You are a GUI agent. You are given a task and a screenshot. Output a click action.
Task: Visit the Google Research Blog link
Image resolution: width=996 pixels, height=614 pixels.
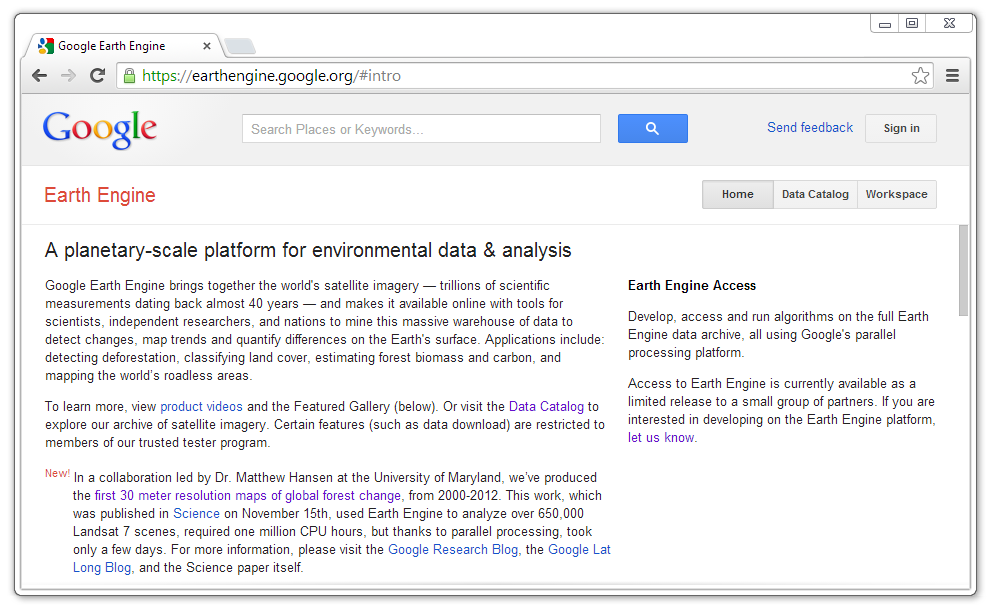coord(453,549)
